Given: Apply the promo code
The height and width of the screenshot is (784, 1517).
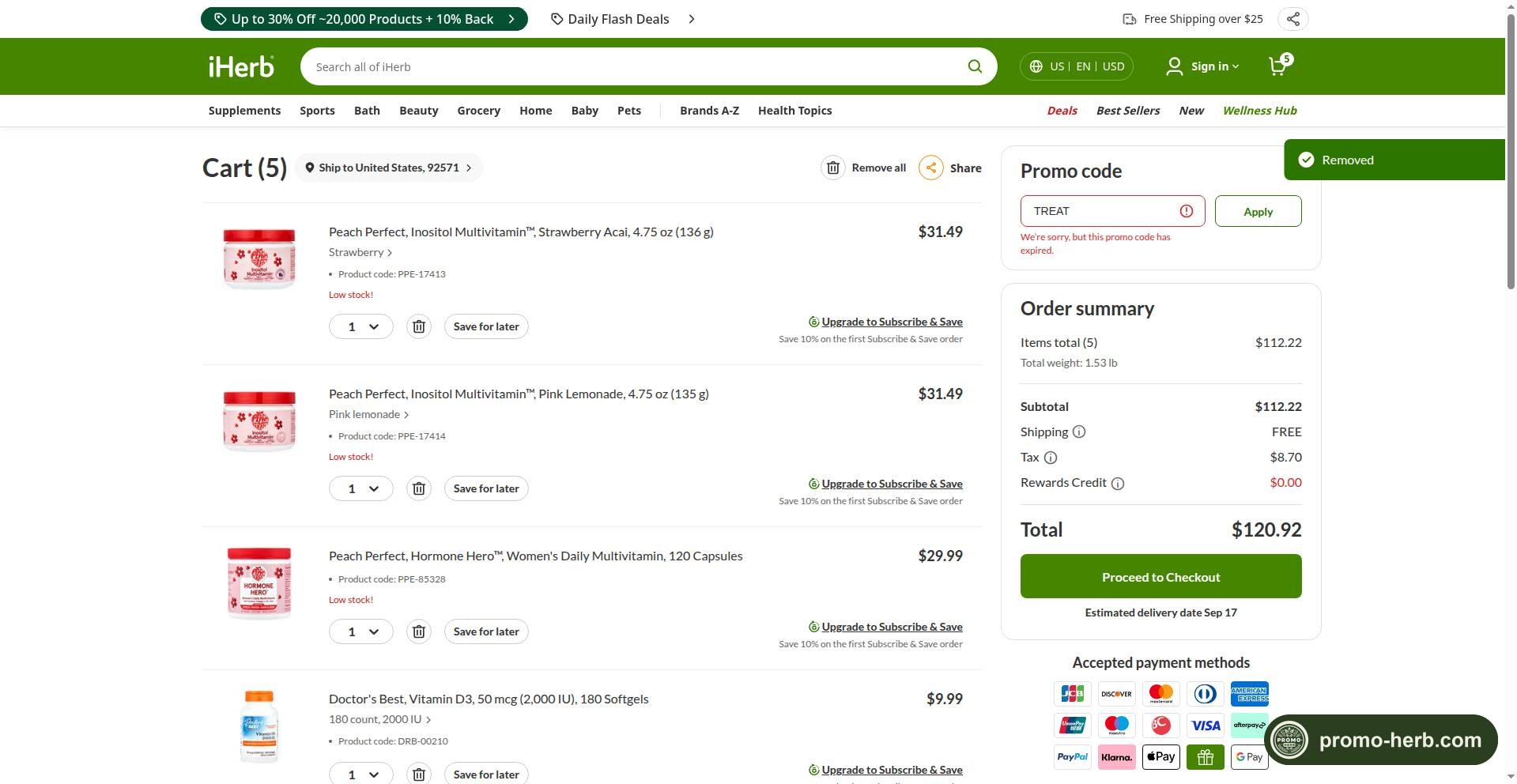Looking at the screenshot, I should (x=1258, y=211).
